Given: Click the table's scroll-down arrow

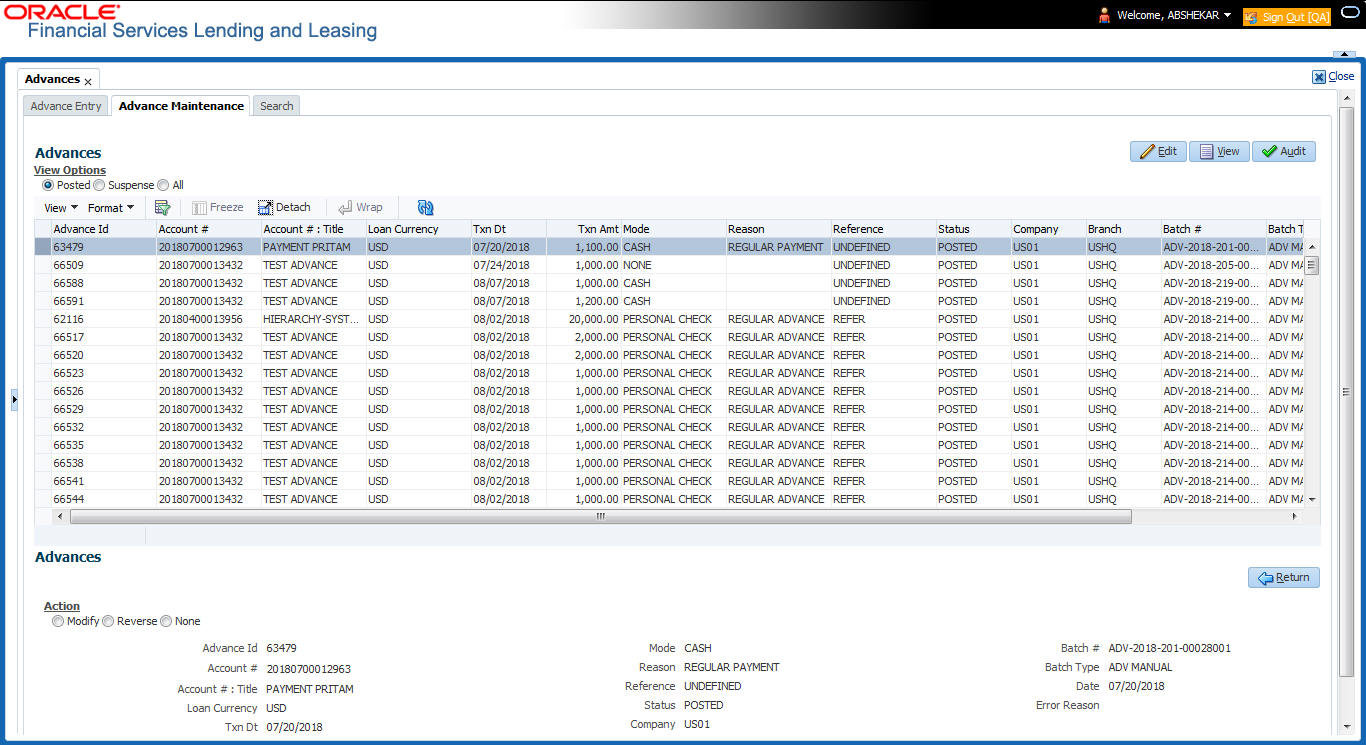Looking at the screenshot, I should click(x=1312, y=499).
